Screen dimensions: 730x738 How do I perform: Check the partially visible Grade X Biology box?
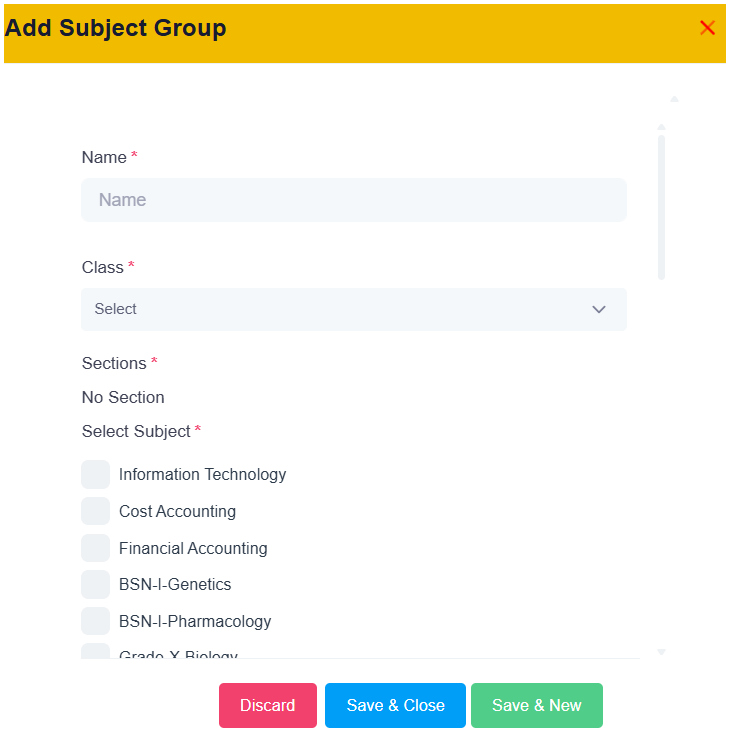(96, 651)
